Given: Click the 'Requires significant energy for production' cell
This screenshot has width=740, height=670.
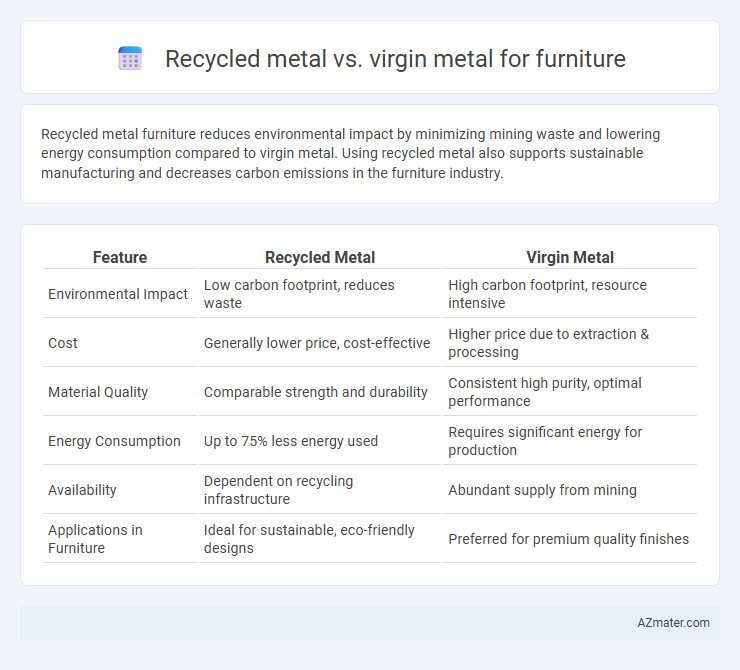Looking at the screenshot, I should pos(570,441).
